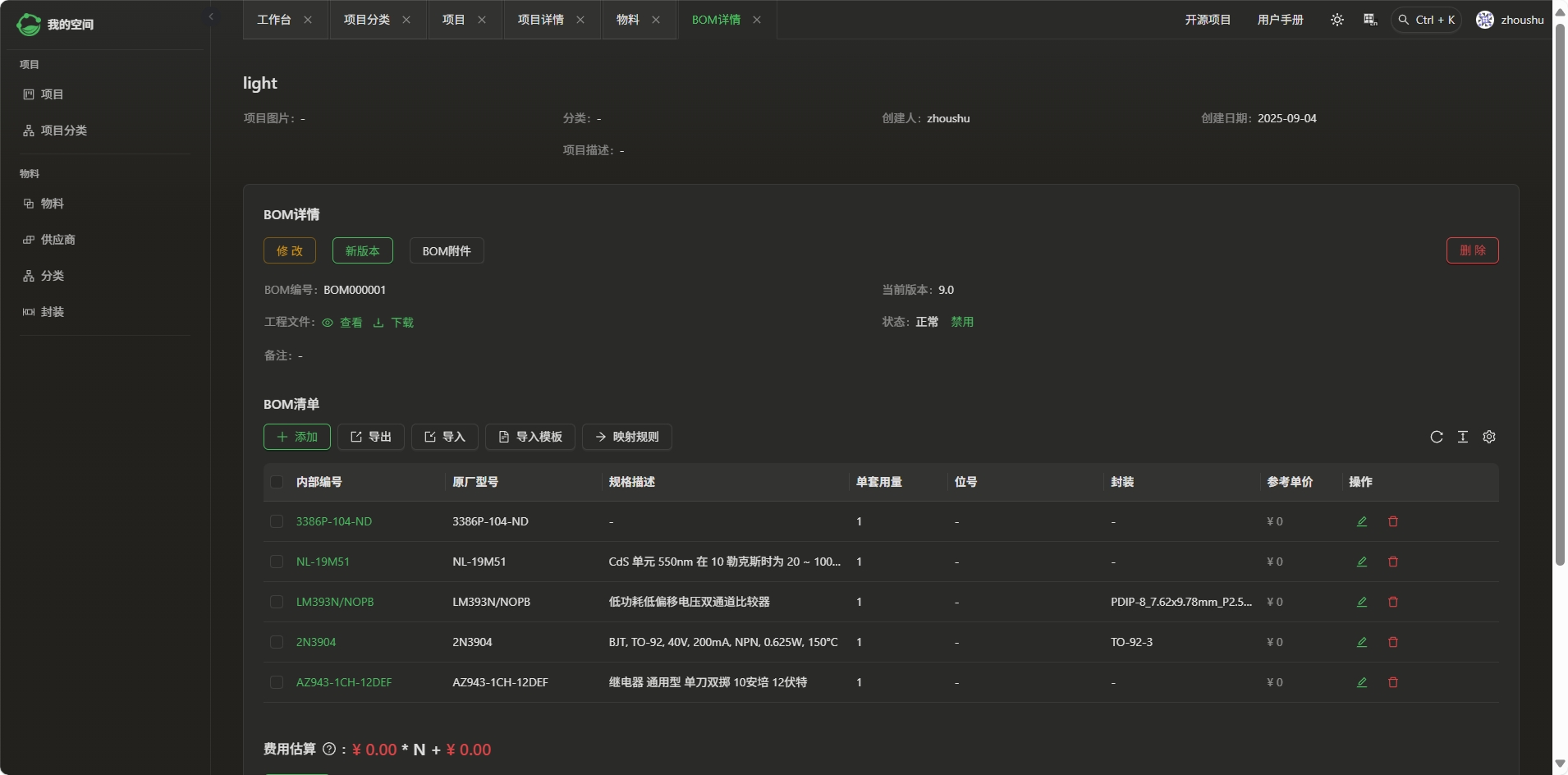Open the table column settings gear
The image size is (1568, 775).
click(x=1488, y=437)
